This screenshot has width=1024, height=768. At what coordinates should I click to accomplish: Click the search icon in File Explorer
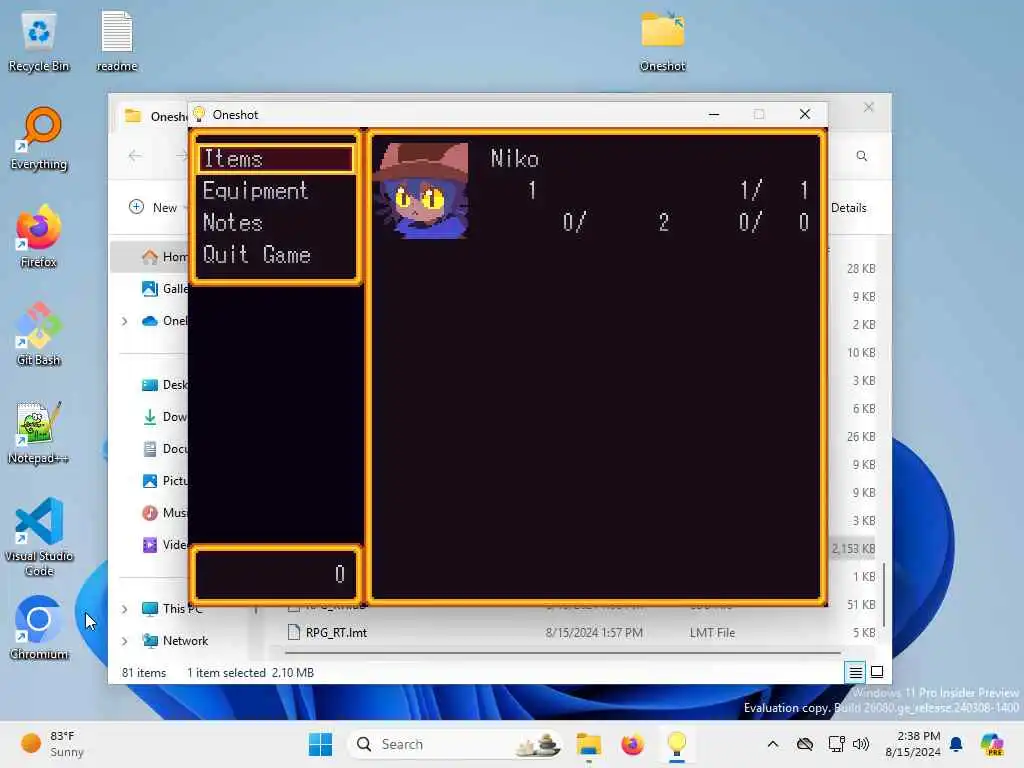pos(861,156)
